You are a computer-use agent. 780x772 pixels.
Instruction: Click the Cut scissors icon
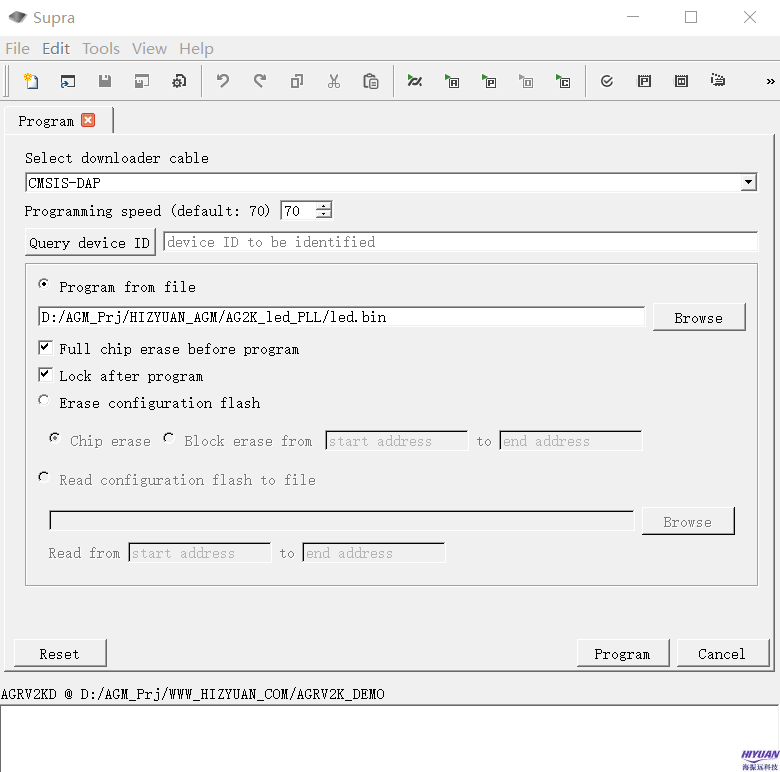coord(334,81)
